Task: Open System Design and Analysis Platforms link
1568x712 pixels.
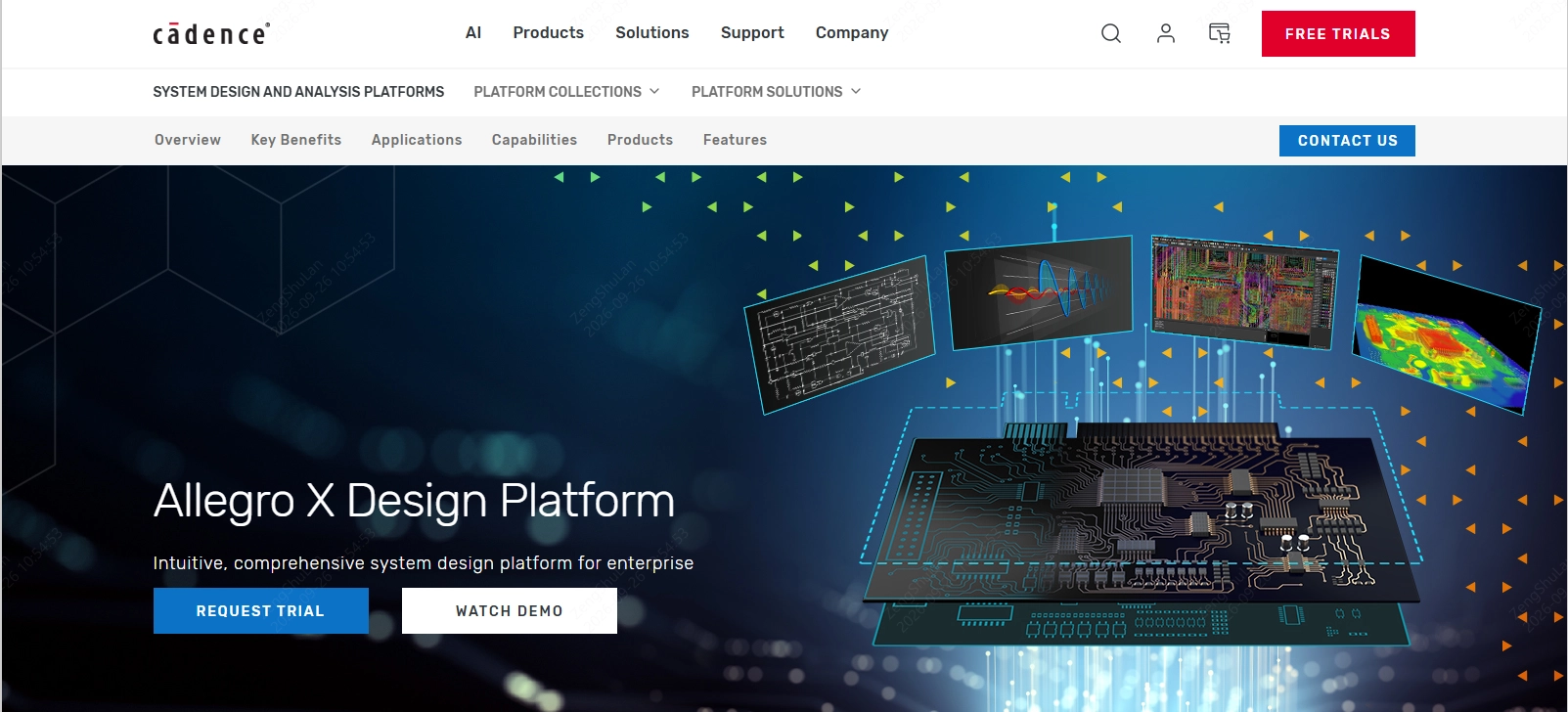Action: click(x=298, y=92)
